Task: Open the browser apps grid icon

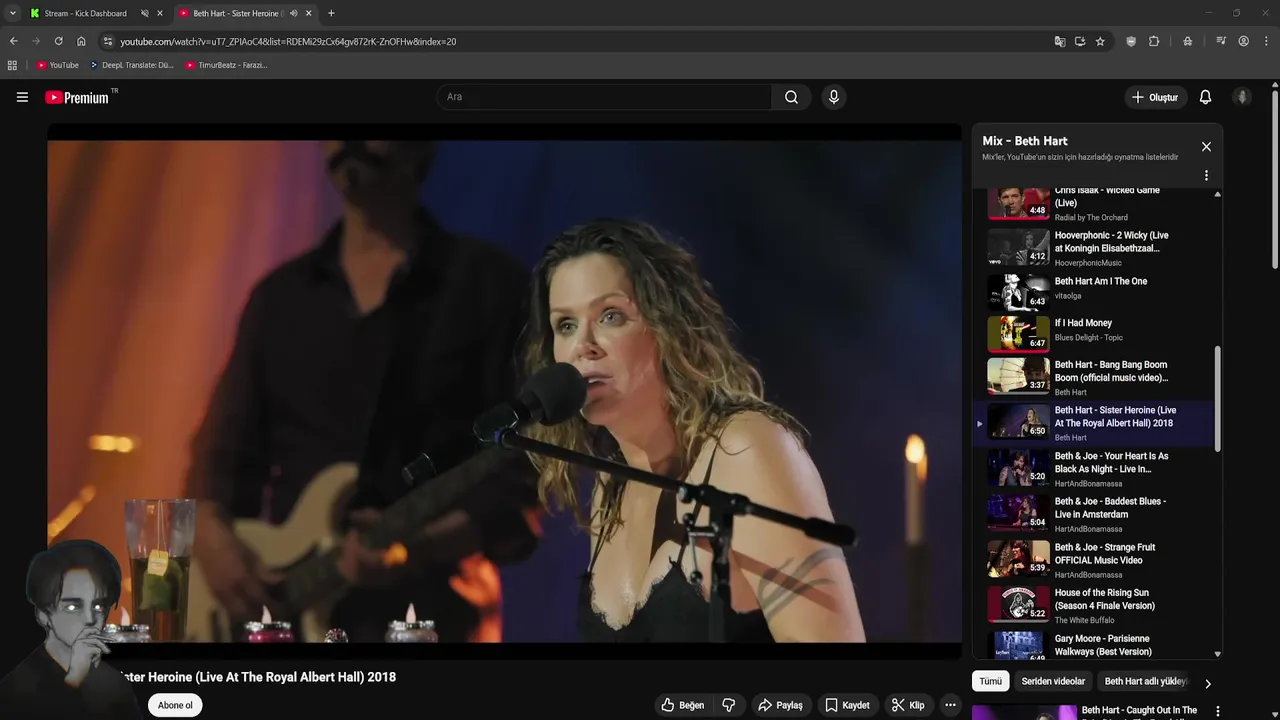Action: click(x=12, y=65)
